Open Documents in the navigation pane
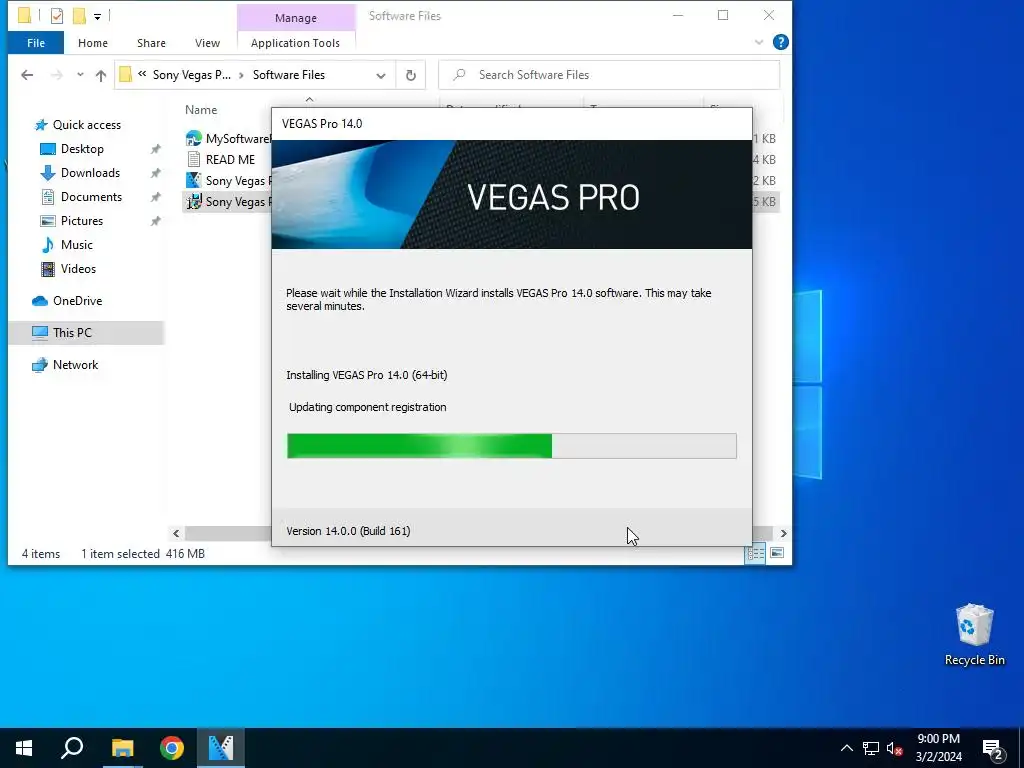 tap(91, 197)
